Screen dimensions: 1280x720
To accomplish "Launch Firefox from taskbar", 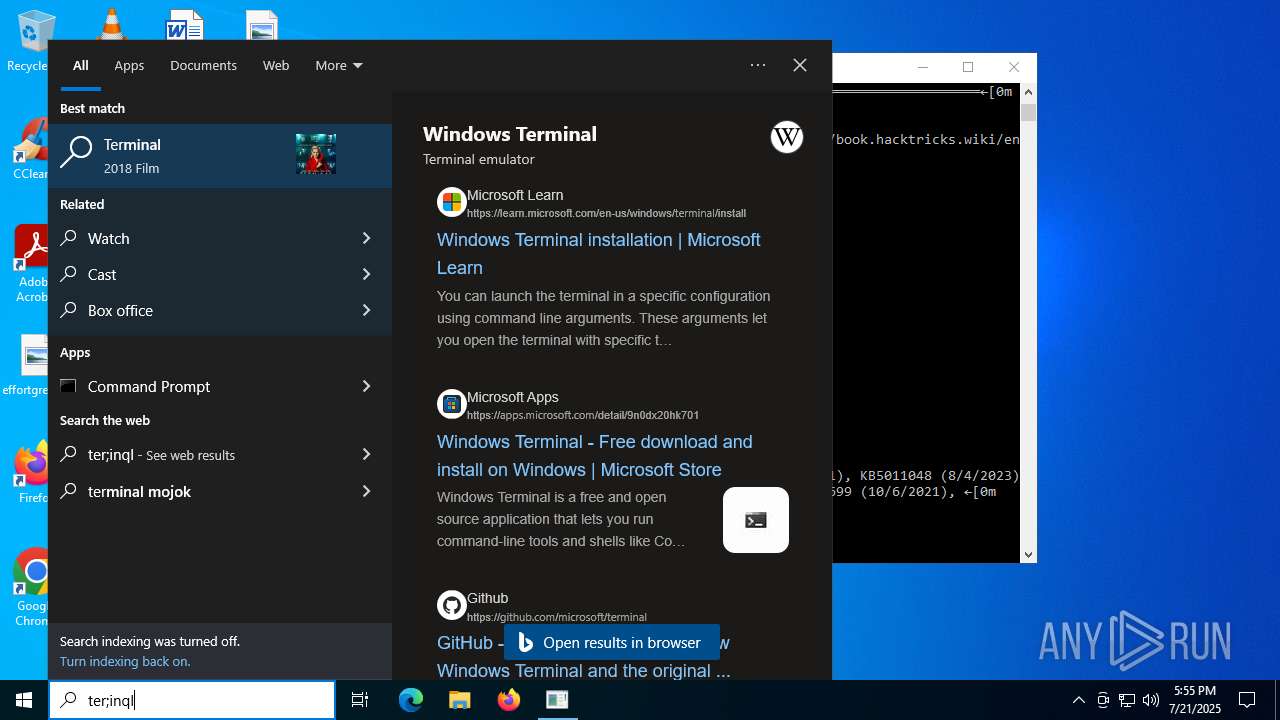I will (509, 700).
